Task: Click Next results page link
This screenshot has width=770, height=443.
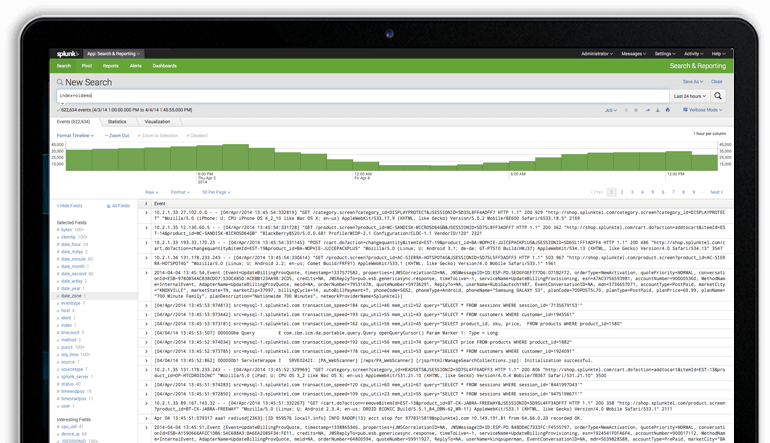Action: click(716, 192)
